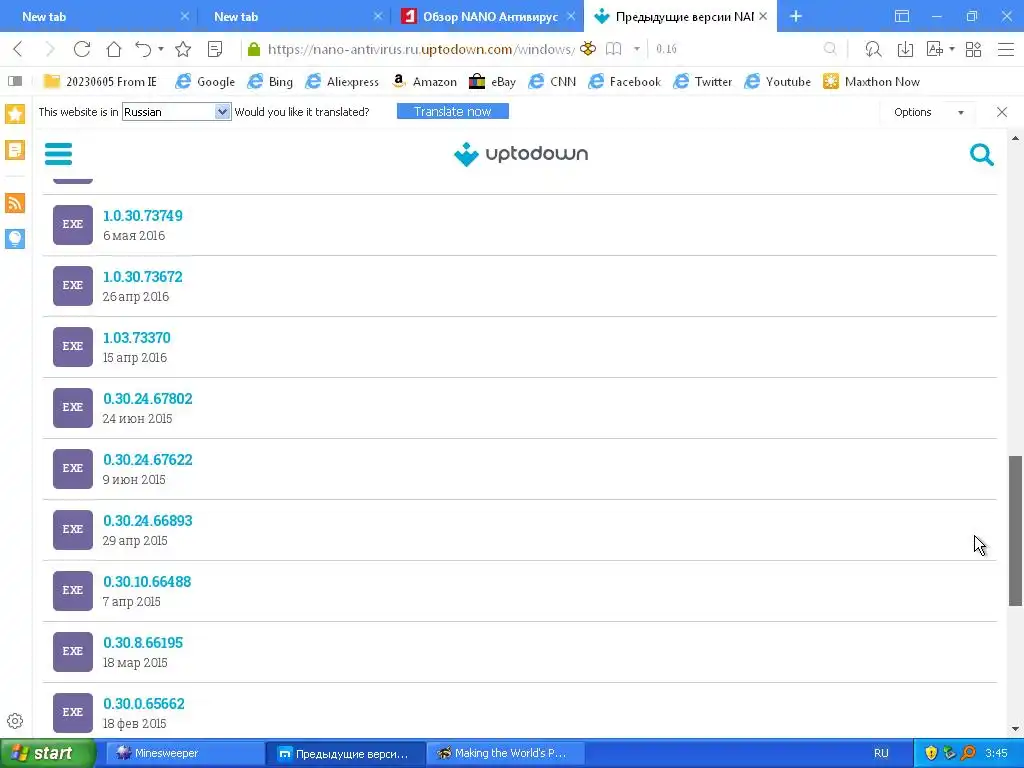Open version 0.30.24.67622 link
This screenshot has height=768, width=1024.
point(148,460)
